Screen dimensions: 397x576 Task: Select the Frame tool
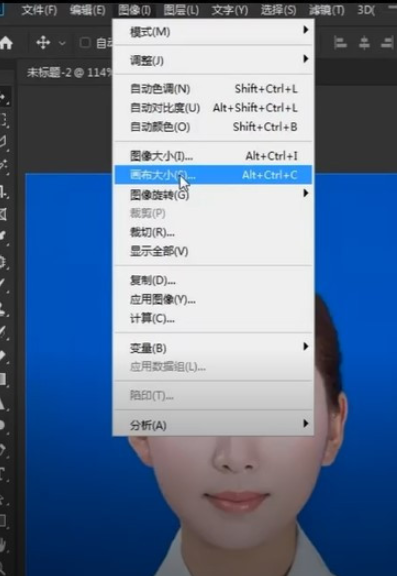(x=3, y=214)
